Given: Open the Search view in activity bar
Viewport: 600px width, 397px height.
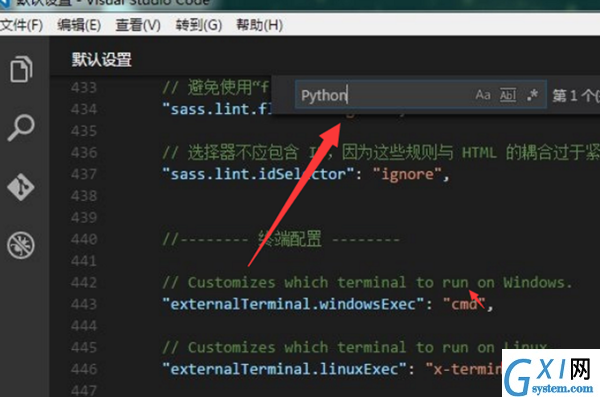Looking at the screenshot, I should point(21,128).
